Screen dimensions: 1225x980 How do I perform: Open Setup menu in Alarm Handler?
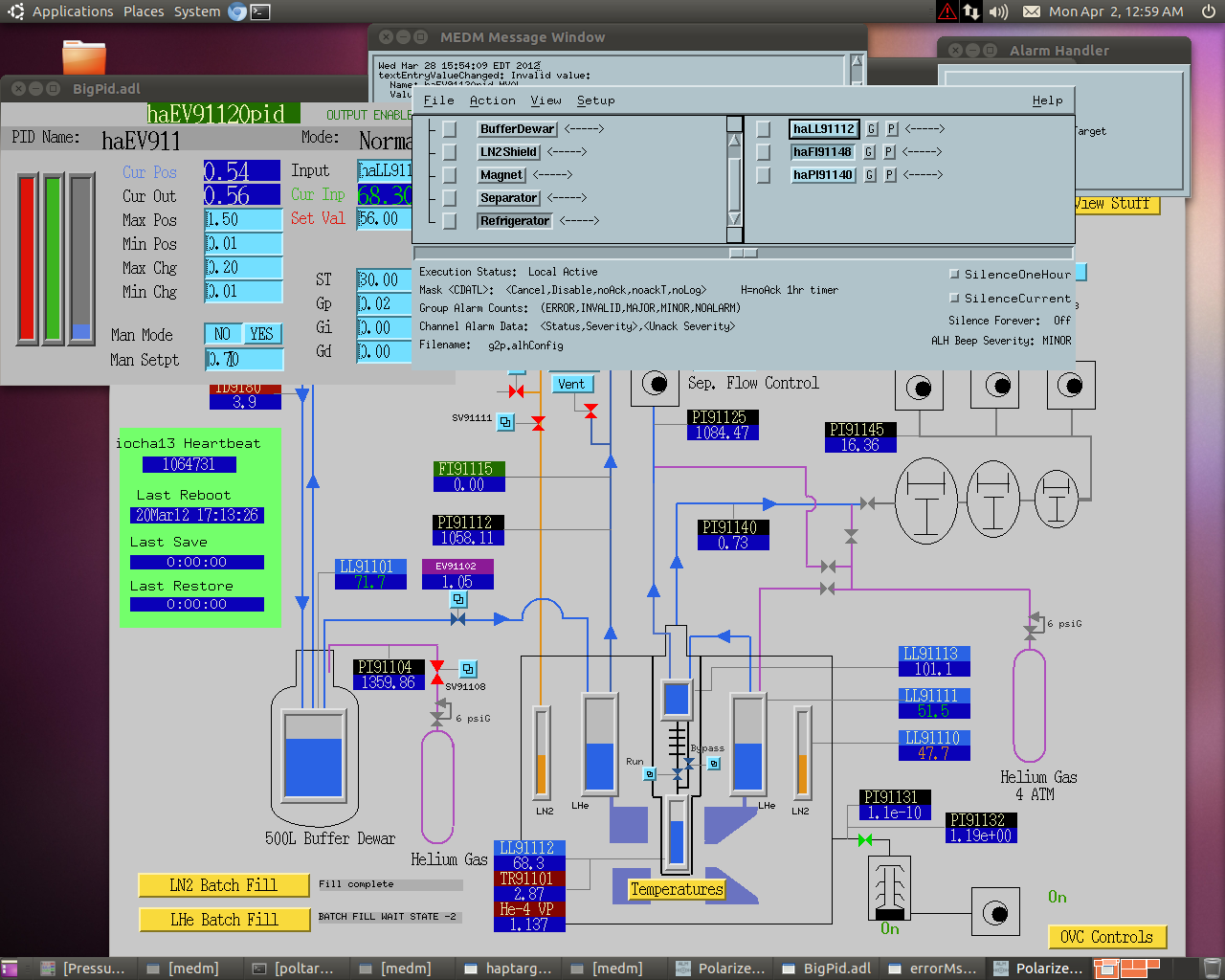(596, 100)
